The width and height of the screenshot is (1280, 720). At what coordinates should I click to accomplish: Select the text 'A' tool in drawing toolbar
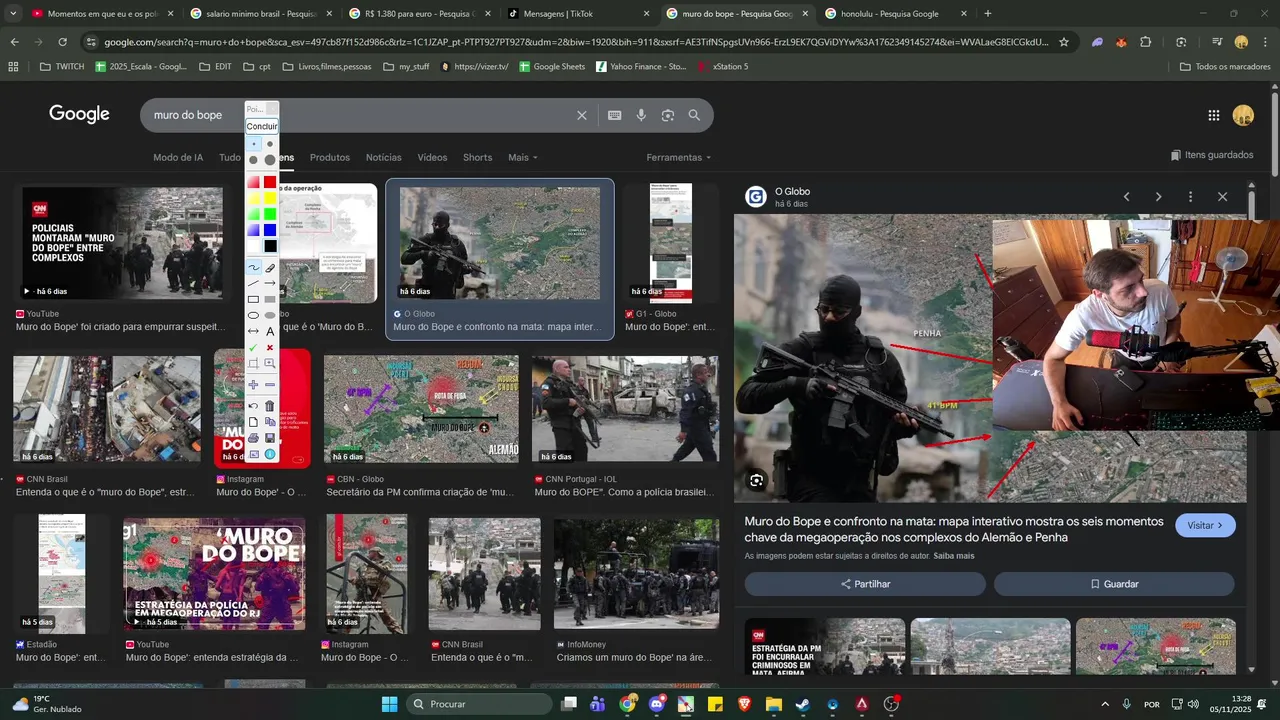tap(270, 331)
